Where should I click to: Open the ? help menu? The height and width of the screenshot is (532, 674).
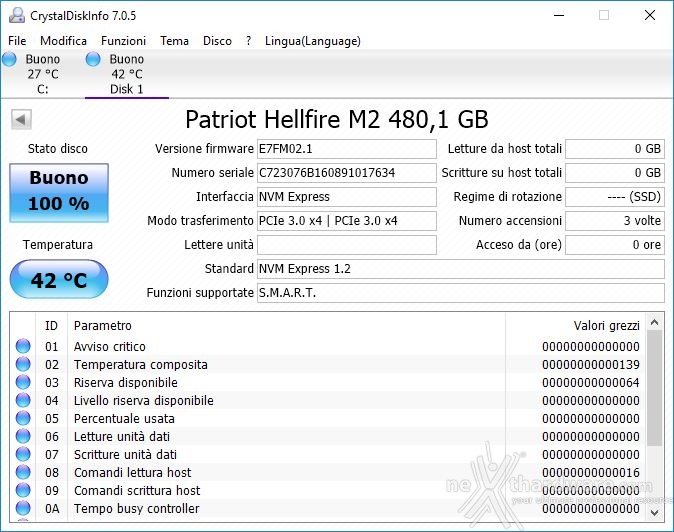[248, 41]
